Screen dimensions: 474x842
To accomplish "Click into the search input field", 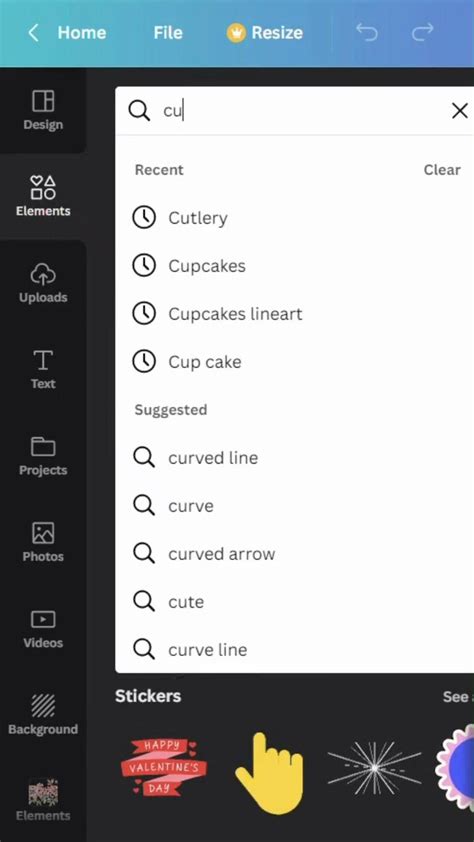I will (x=303, y=111).
